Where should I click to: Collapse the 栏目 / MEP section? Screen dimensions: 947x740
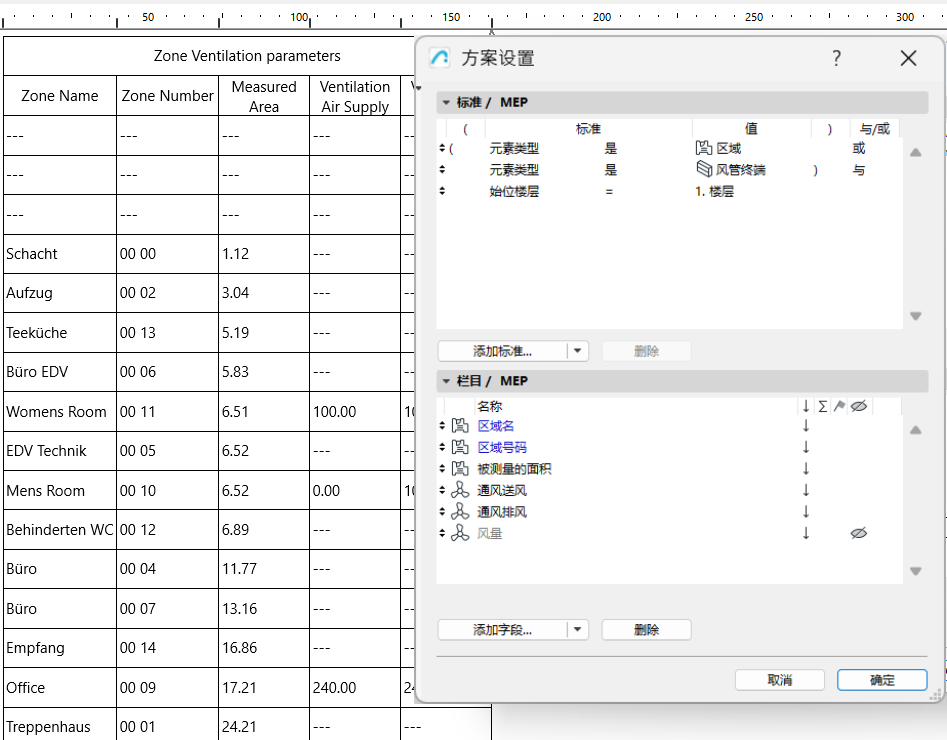point(446,381)
